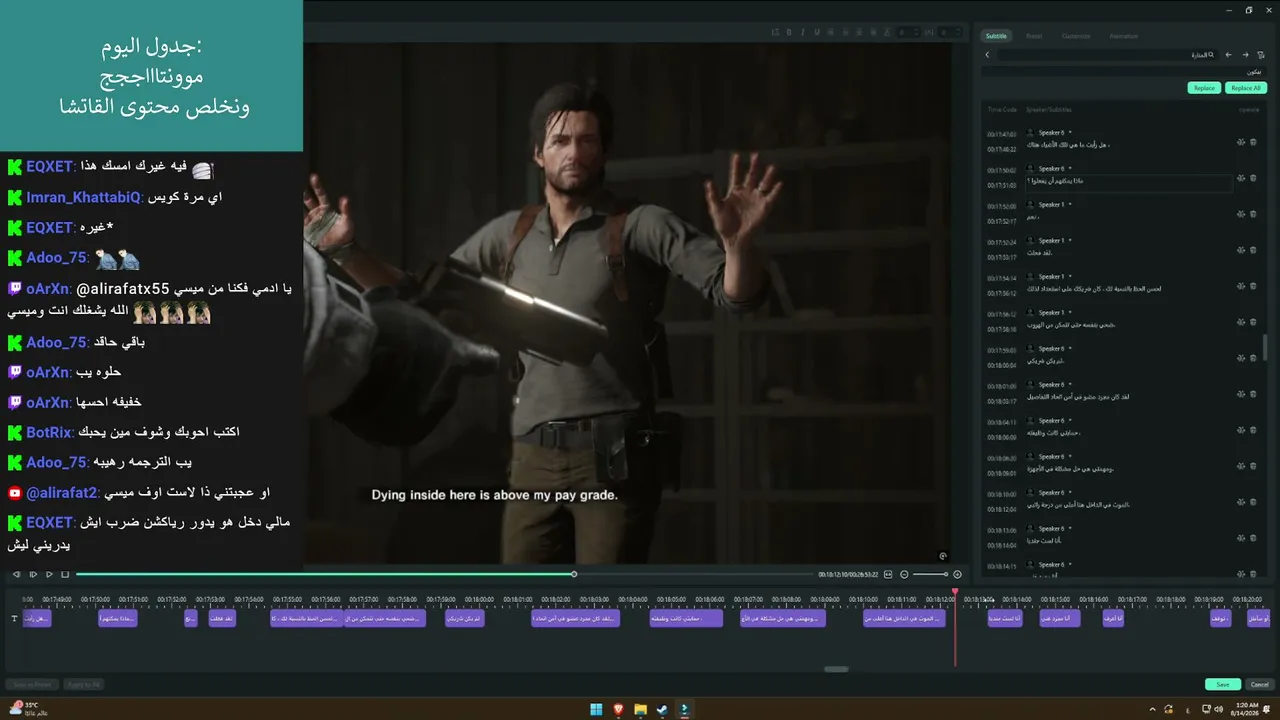Go to previous search match arrow
Viewport: 1280px width, 720px height.
pyautogui.click(x=1228, y=55)
